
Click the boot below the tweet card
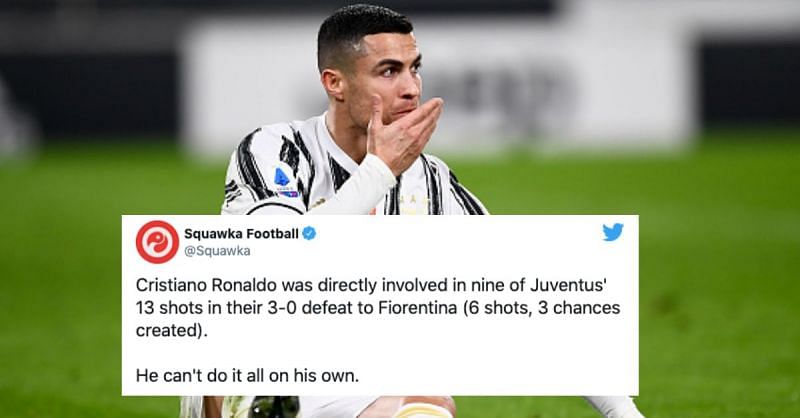(x=273, y=407)
